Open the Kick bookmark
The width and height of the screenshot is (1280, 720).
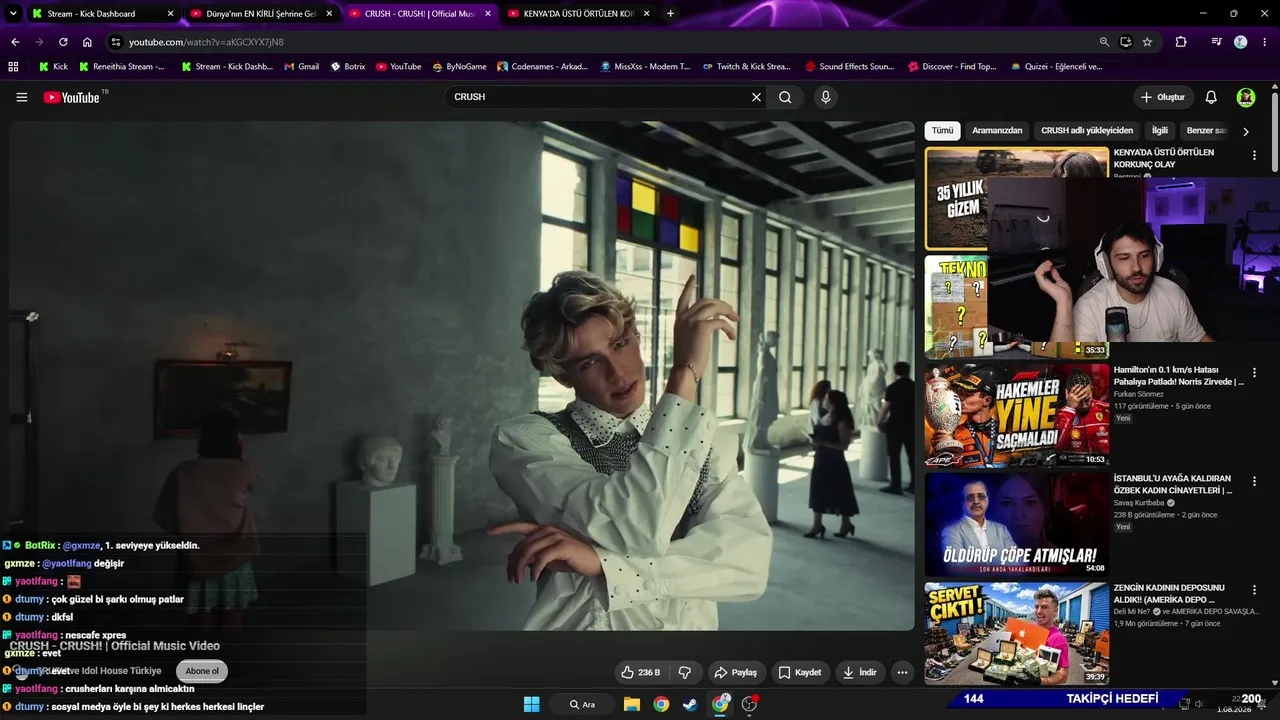pyautogui.click(x=54, y=67)
